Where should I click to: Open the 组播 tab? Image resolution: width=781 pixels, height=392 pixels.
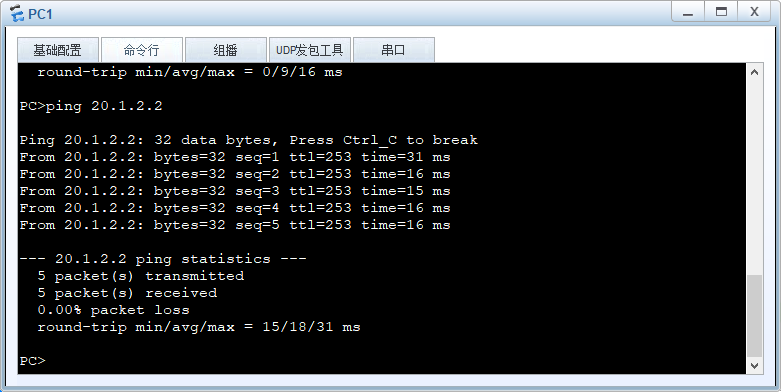coord(226,50)
